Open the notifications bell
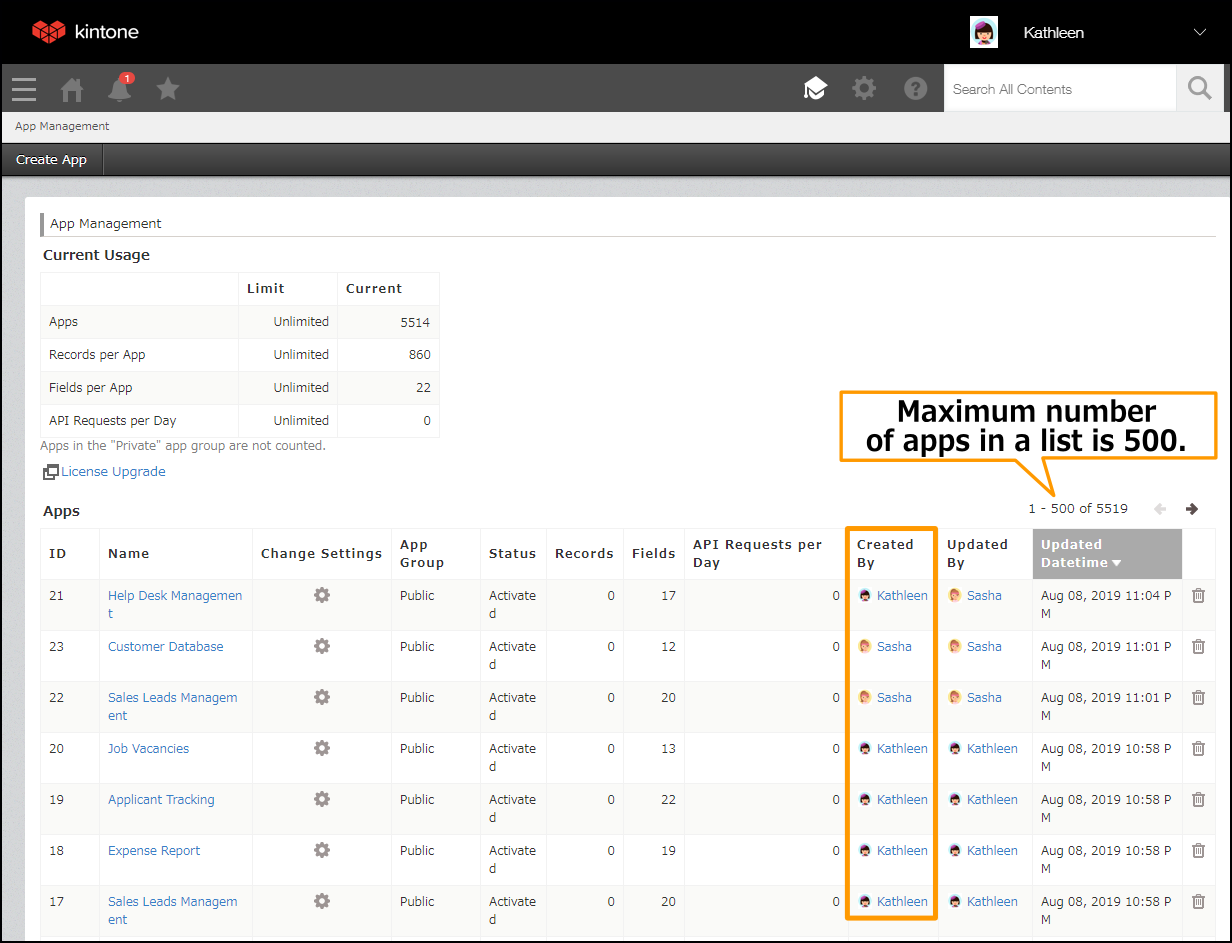Image resolution: width=1232 pixels, height=943 pixels. (120, 90)
